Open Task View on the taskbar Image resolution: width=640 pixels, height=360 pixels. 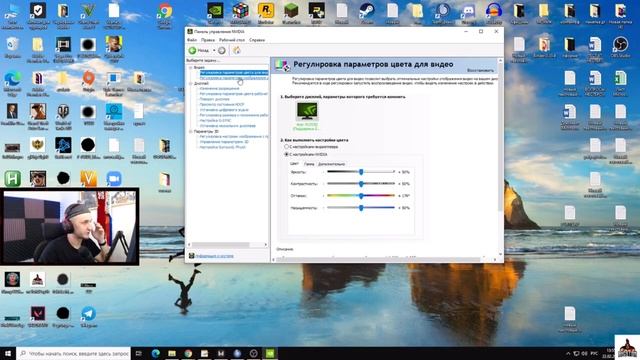pyautogui.click(x=138, y=353)
